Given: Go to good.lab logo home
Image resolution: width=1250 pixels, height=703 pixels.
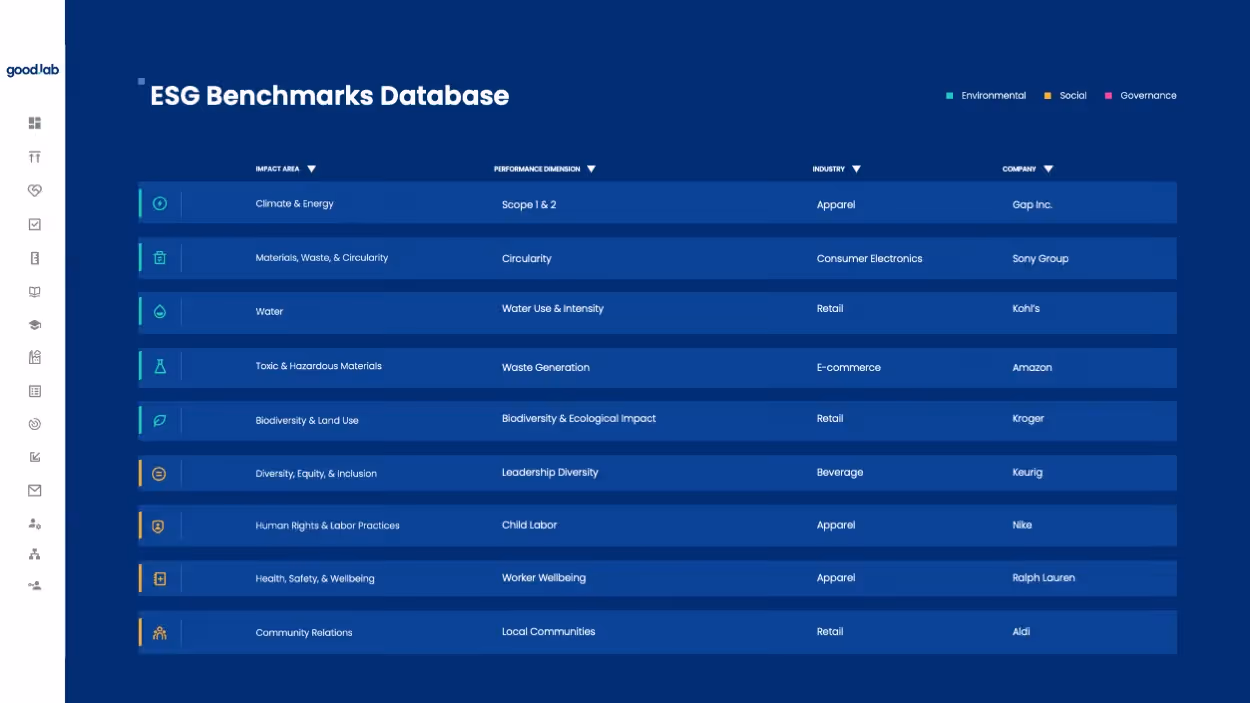Looking at the screenshot, I should tap(33, 70).
